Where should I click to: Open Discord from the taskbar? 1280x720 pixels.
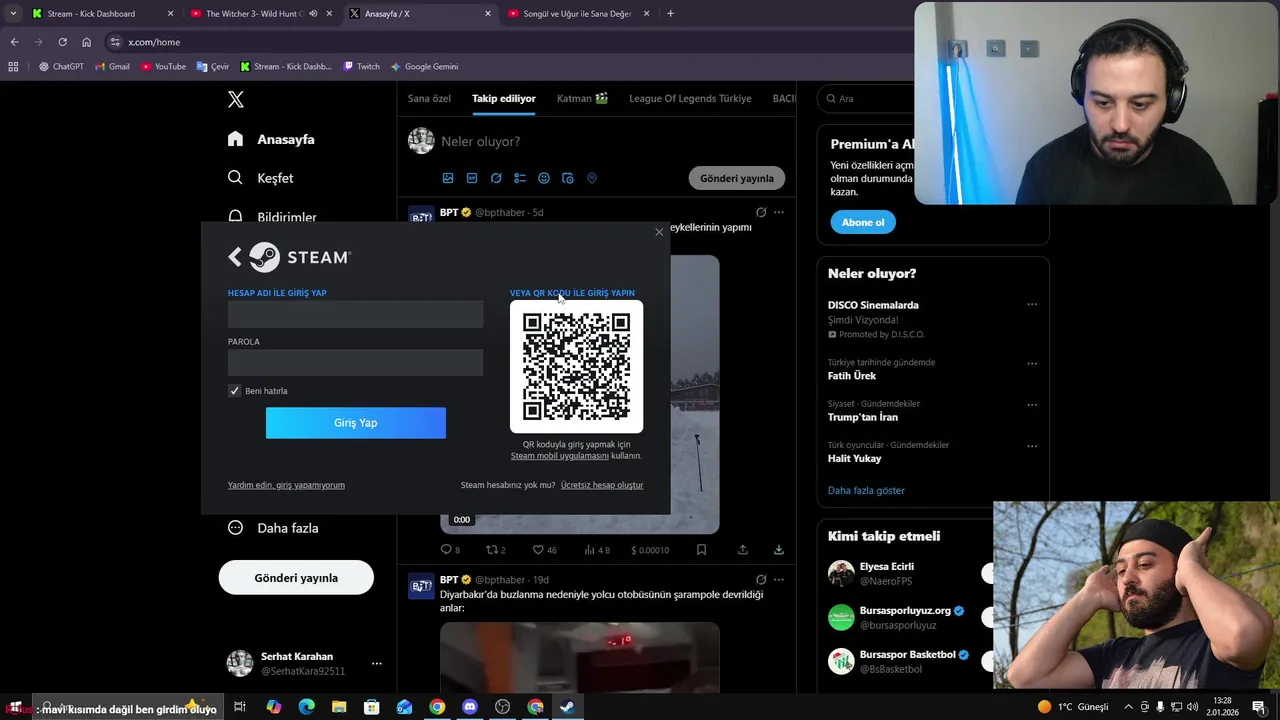coord(470,707)
